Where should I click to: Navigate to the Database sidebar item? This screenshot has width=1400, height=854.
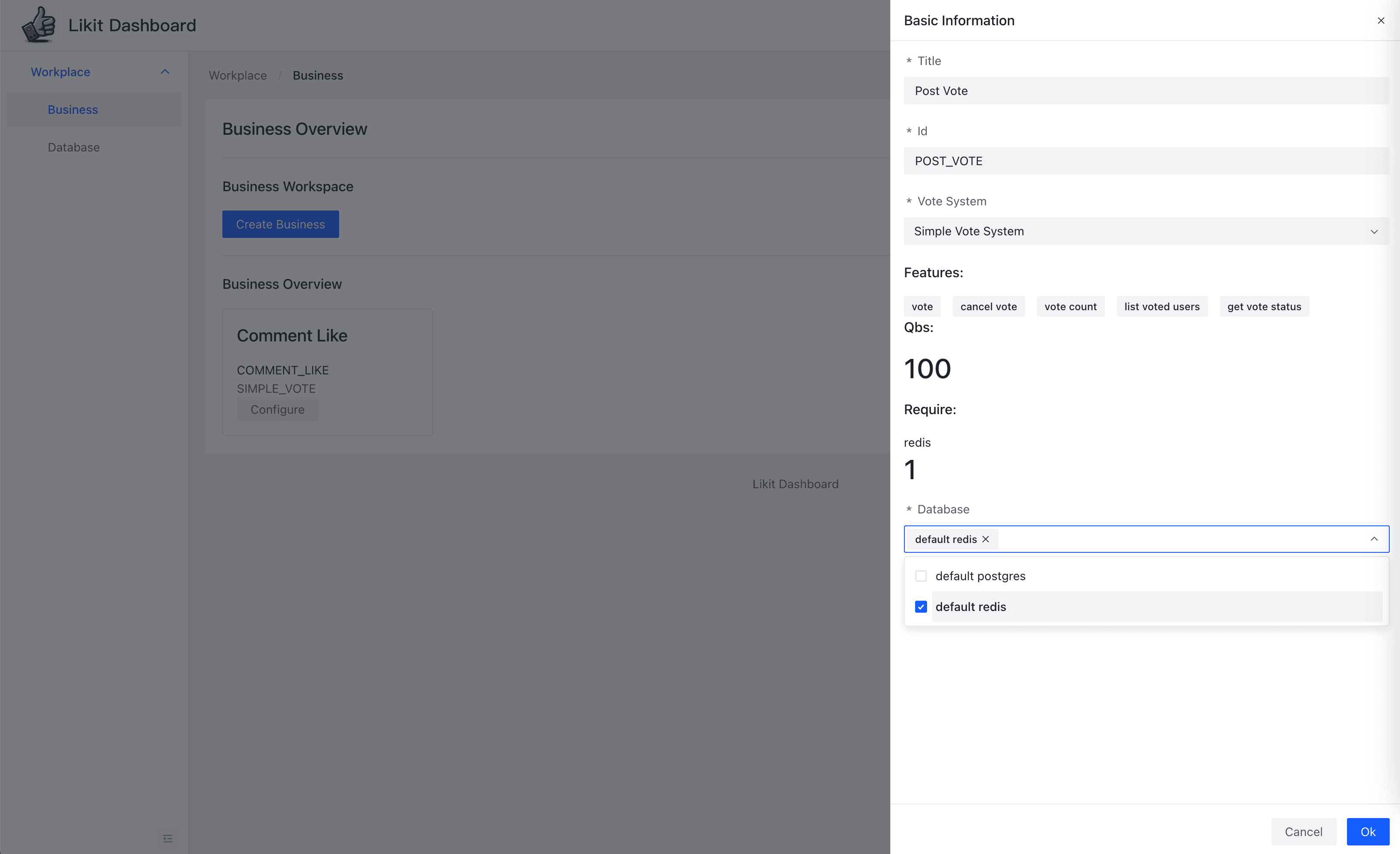point(74,147)
